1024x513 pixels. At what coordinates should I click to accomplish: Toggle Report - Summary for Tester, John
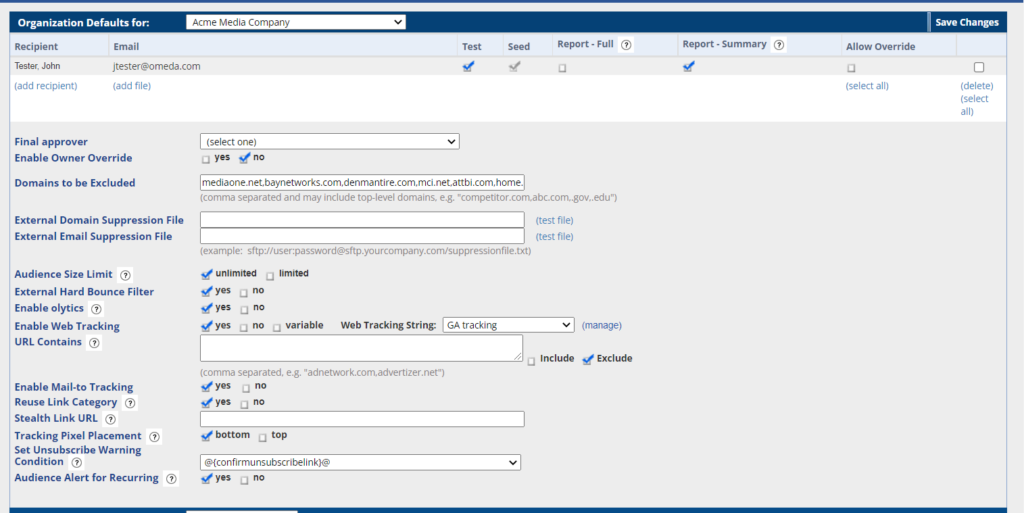tap(688, 67)
